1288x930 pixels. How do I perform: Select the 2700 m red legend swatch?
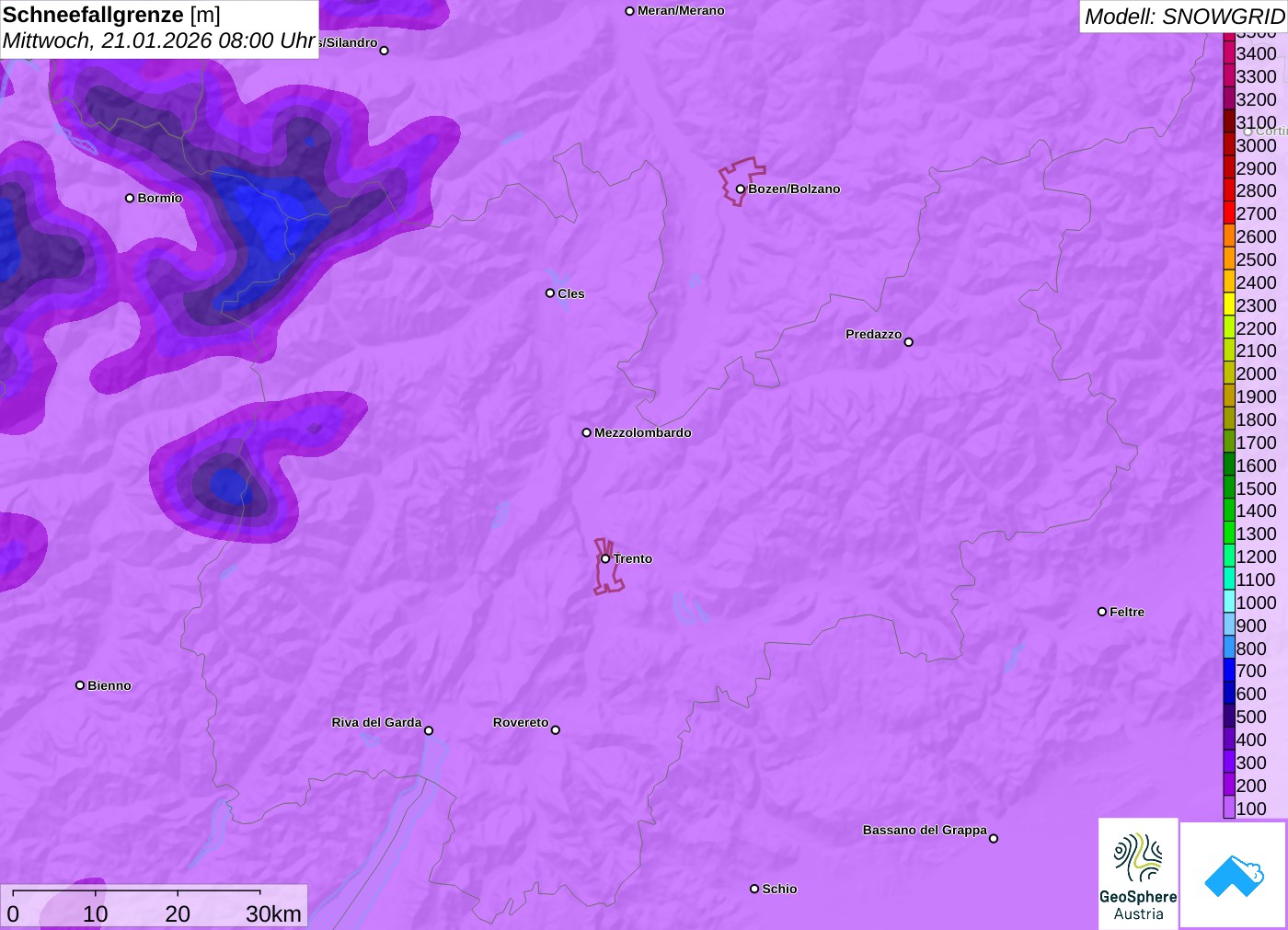[x=1229, y=213]
